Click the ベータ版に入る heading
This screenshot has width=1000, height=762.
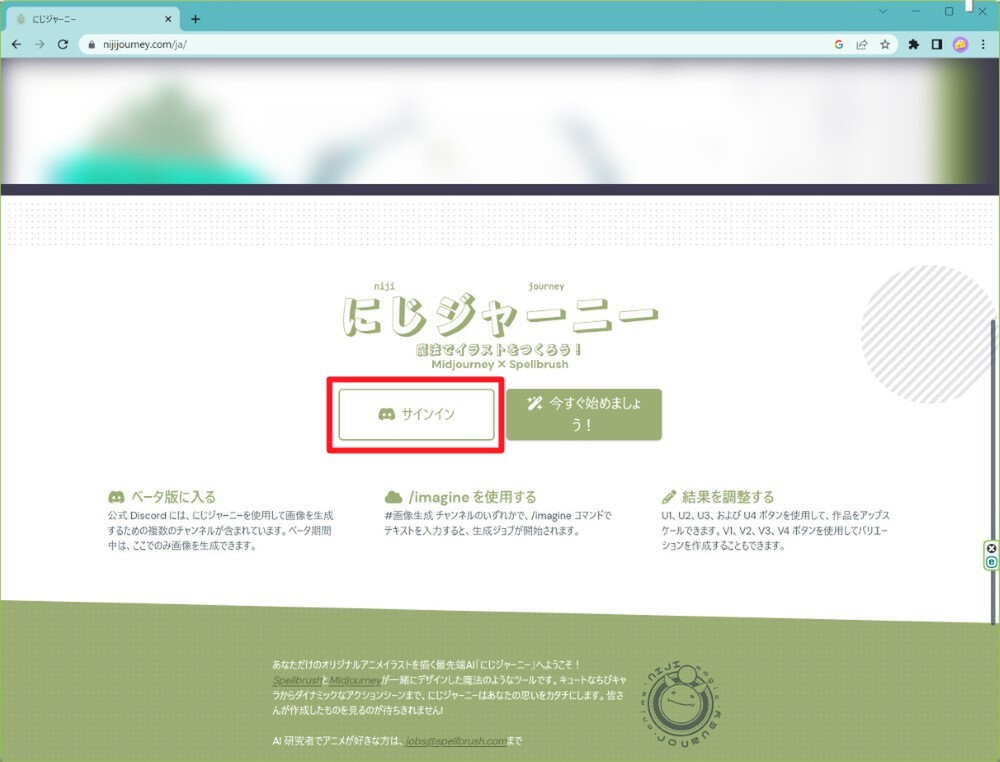(x=173, y=497)
